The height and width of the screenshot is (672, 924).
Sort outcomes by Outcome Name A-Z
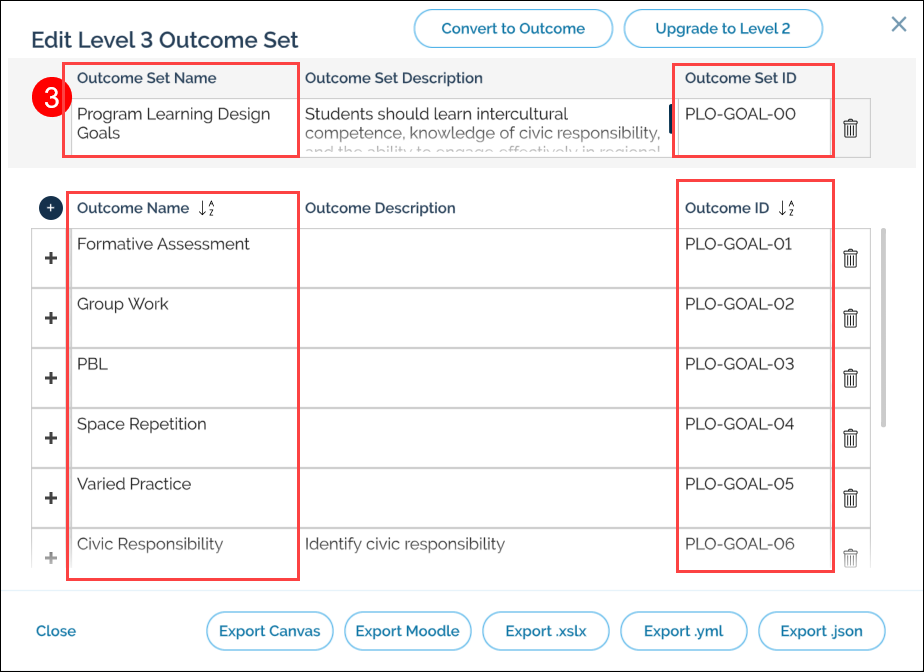point(206,208)
